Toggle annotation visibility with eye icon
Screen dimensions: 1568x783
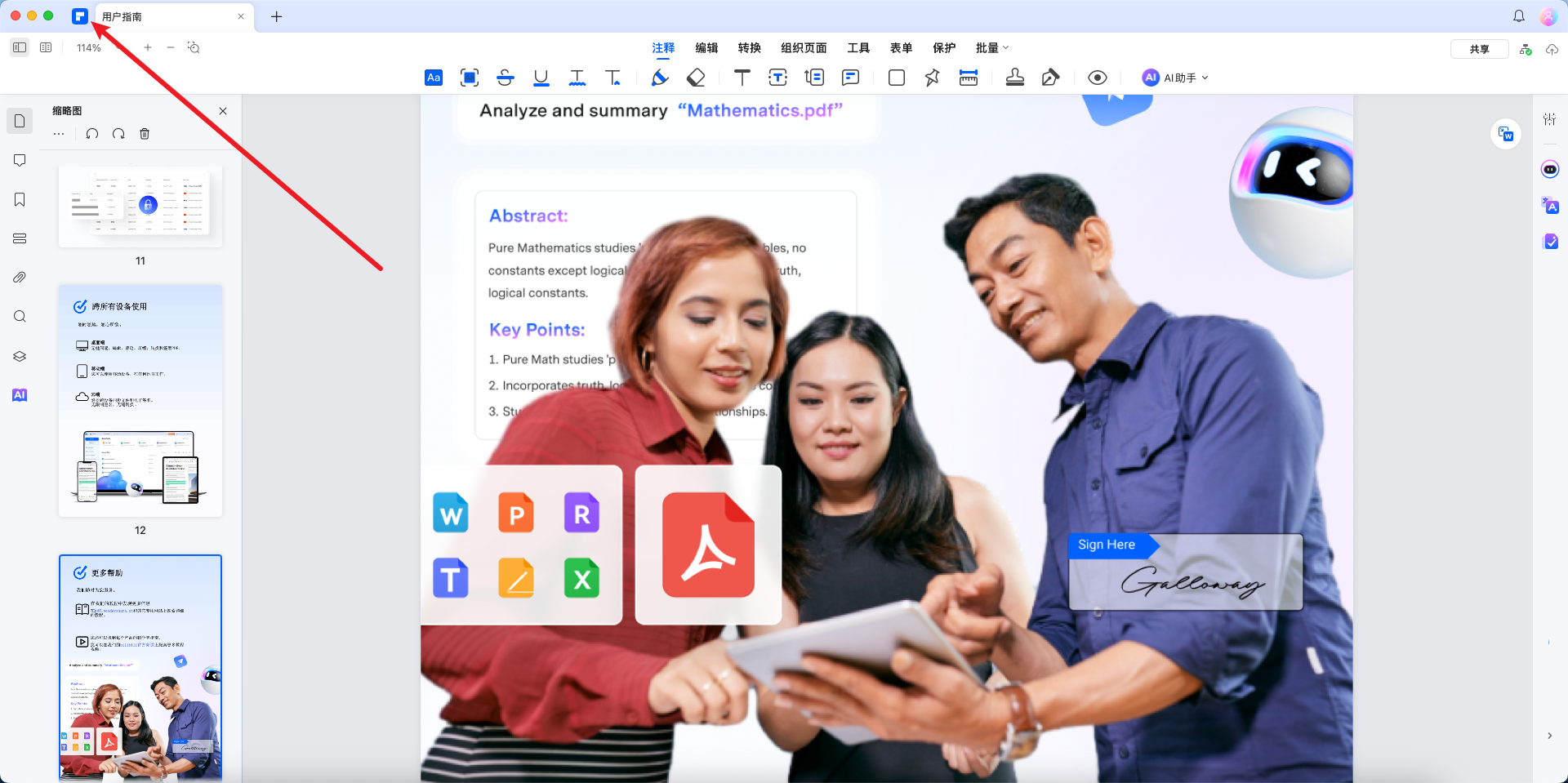(1098, 78)
